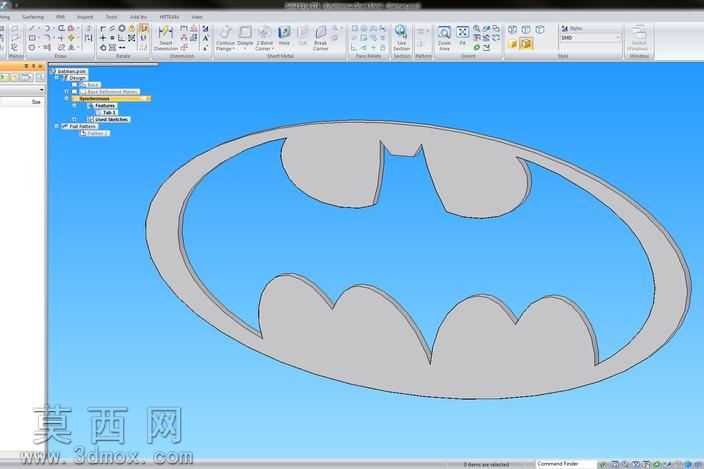Select the Line draw tool
The image size is (704, 469).
point(32,28)
